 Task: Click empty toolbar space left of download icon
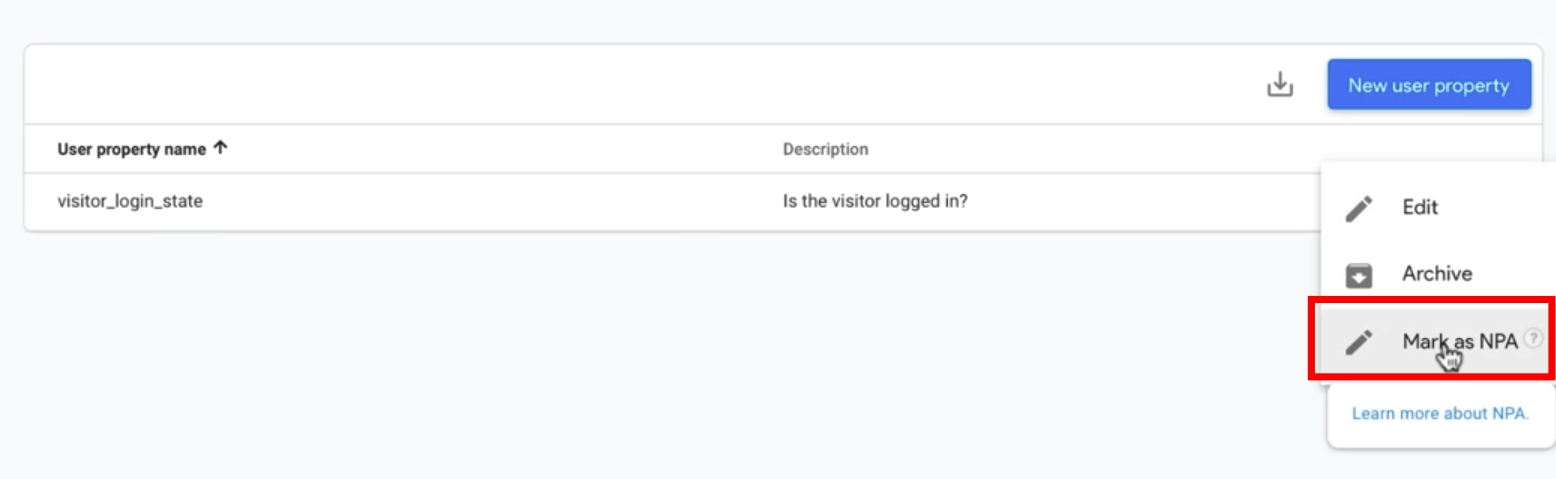click(x=640, y=85)
